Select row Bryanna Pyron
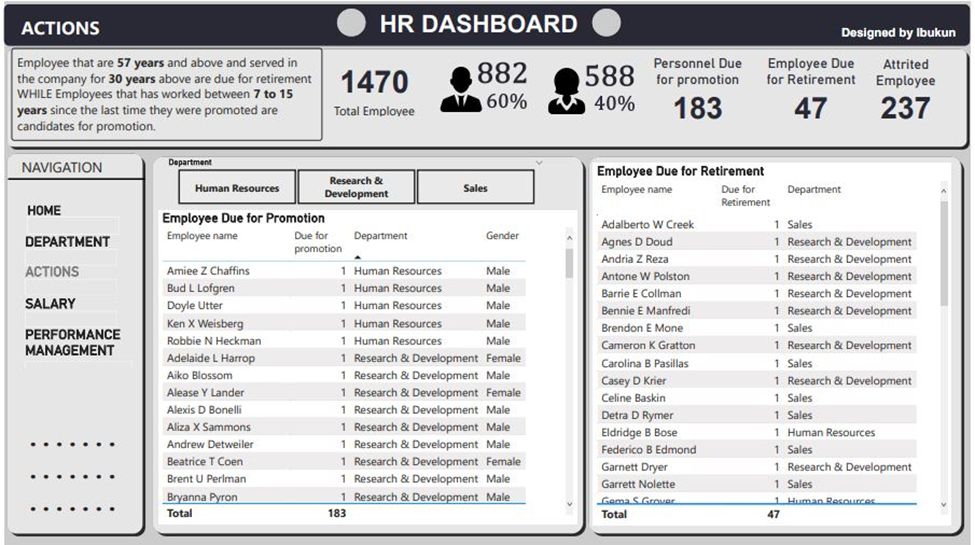975x545 pixels. (x=344, y=496)
